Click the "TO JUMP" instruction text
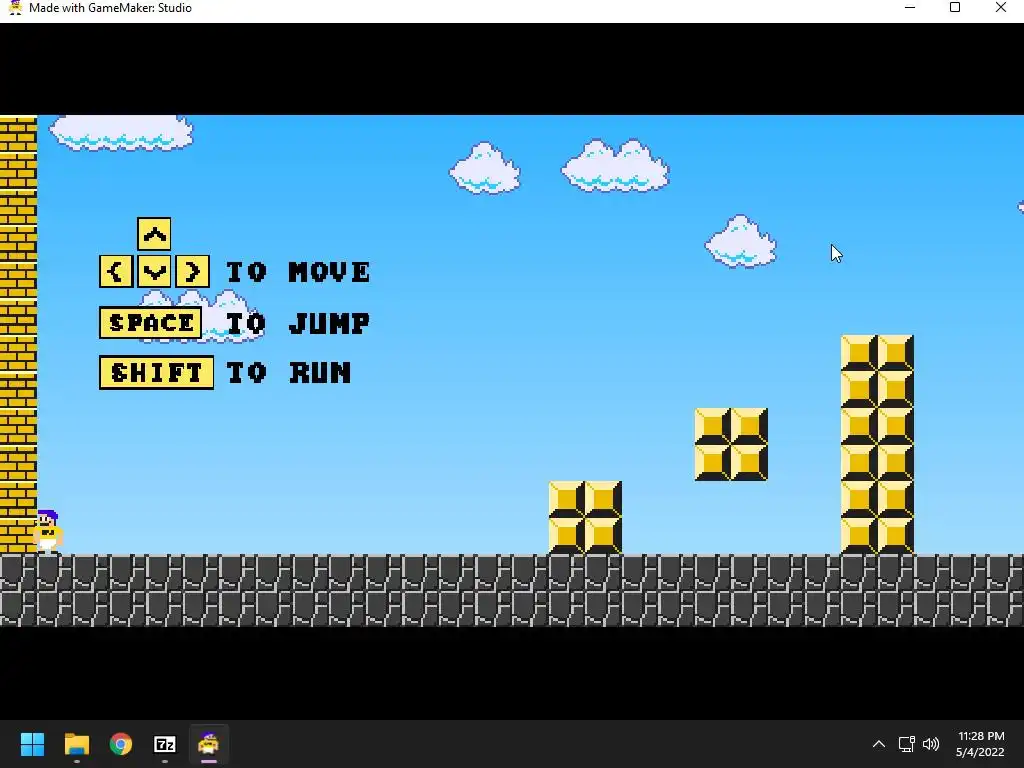1024x768 pixels. pyautogui.click(x=298, y=323)
